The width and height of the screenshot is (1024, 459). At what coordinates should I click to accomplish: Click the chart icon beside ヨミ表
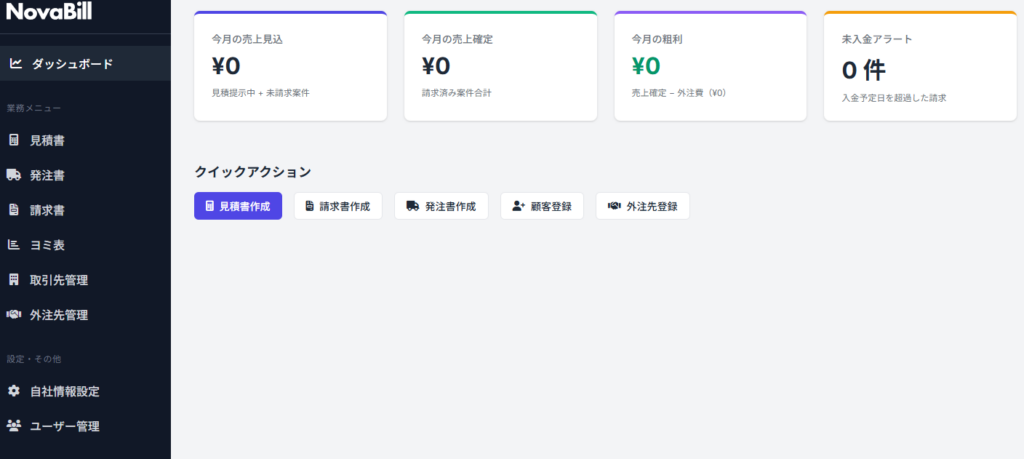(14, 245)
